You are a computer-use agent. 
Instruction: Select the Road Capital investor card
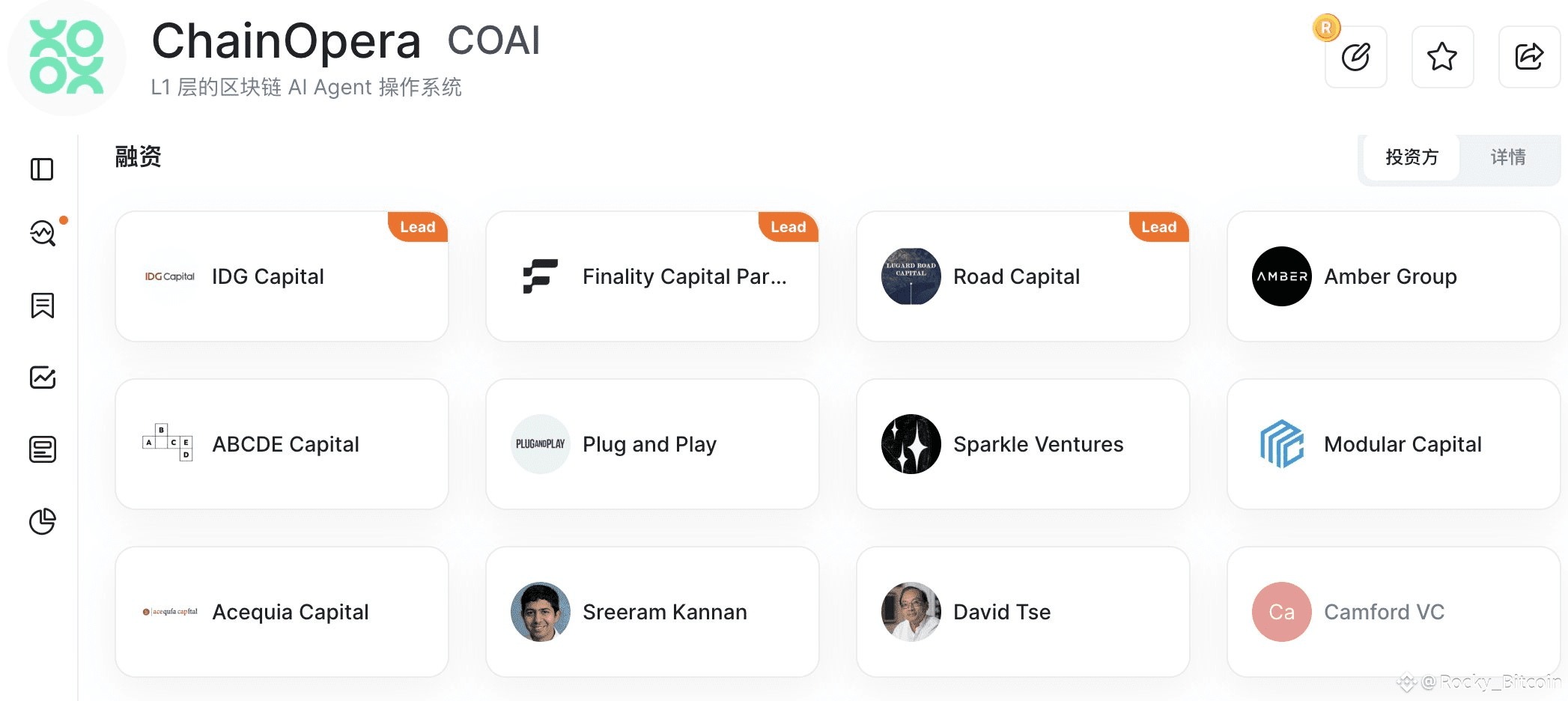pyautogui.click(x=1023, y=276)
